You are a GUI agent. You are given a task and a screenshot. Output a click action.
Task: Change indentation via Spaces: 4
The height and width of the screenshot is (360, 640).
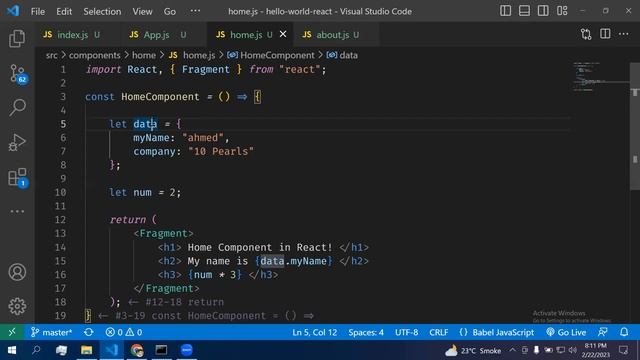366,332
